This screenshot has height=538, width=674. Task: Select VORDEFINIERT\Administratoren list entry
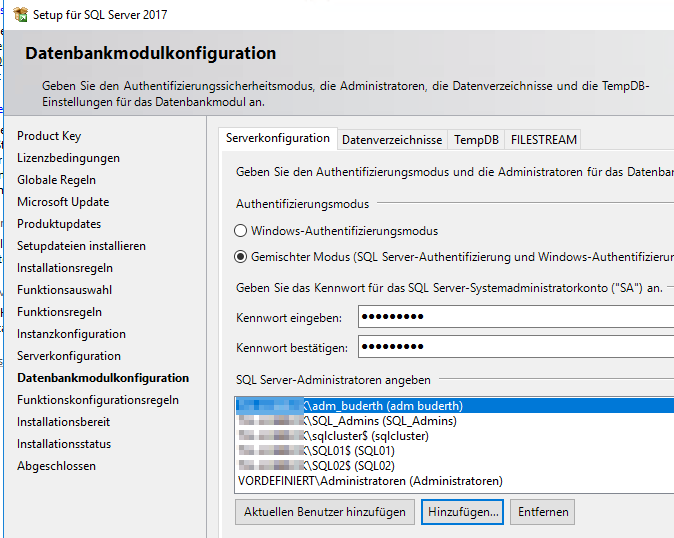click(455, 481)
